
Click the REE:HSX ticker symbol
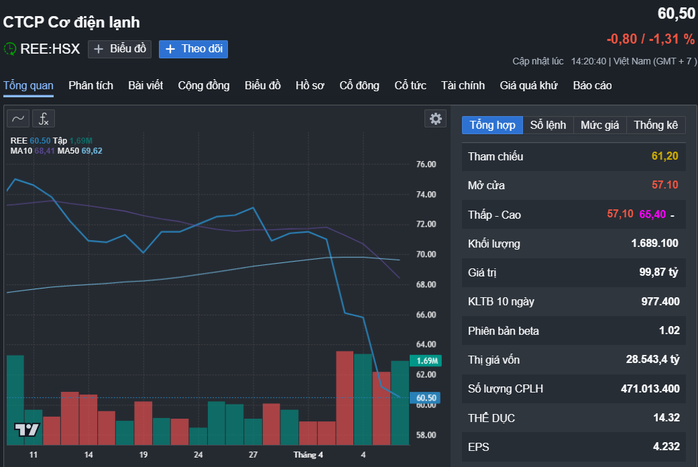(x=50, y=49)
